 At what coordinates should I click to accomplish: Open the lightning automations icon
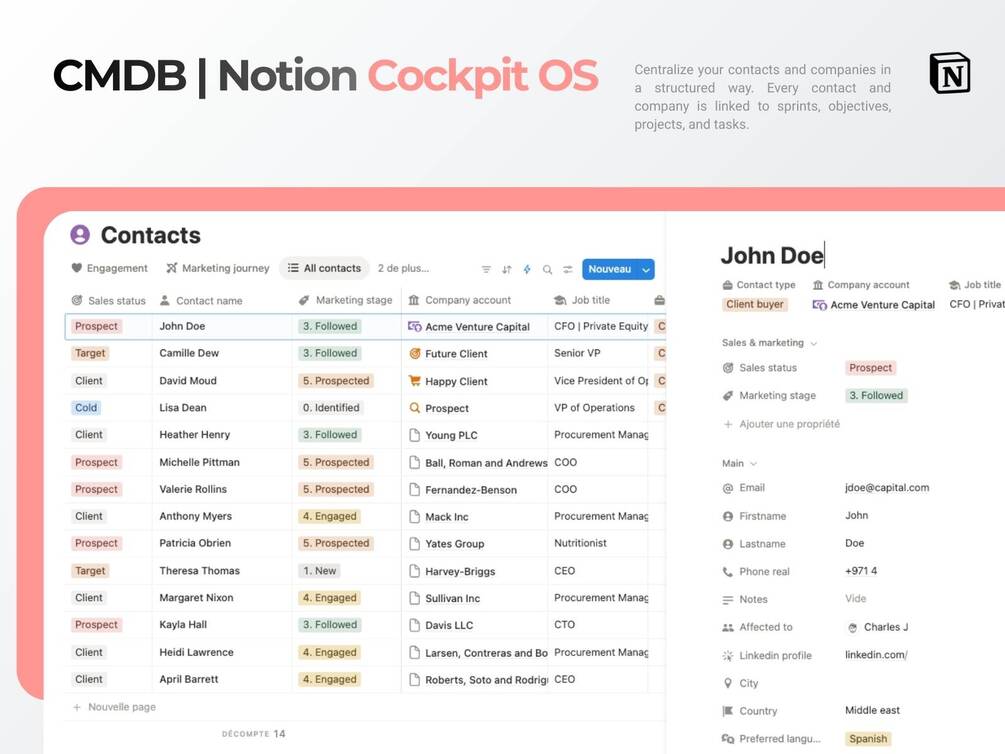click(527, 269)
